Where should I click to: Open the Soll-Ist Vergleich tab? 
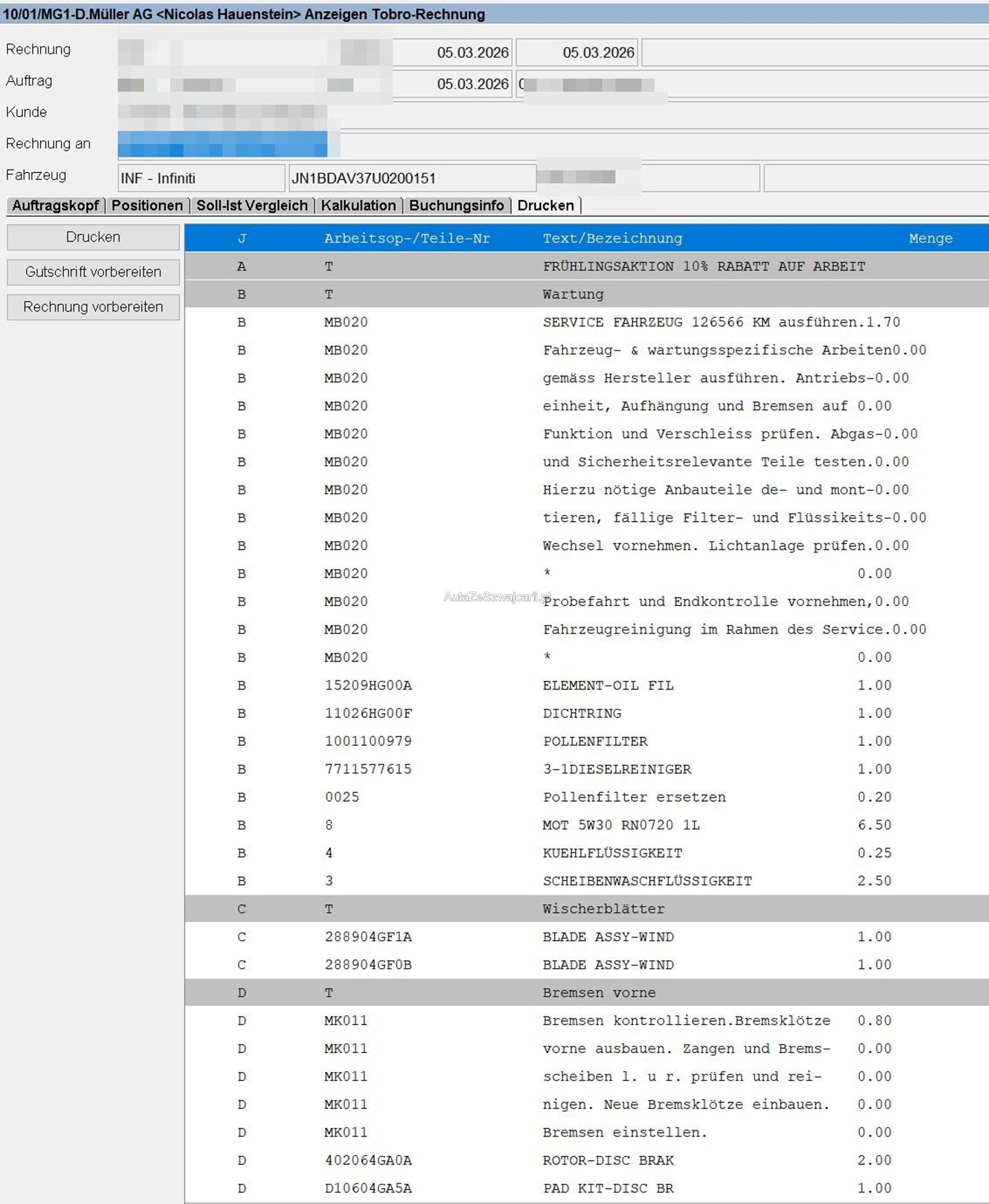pyautogui.click(x=251, y=205)
